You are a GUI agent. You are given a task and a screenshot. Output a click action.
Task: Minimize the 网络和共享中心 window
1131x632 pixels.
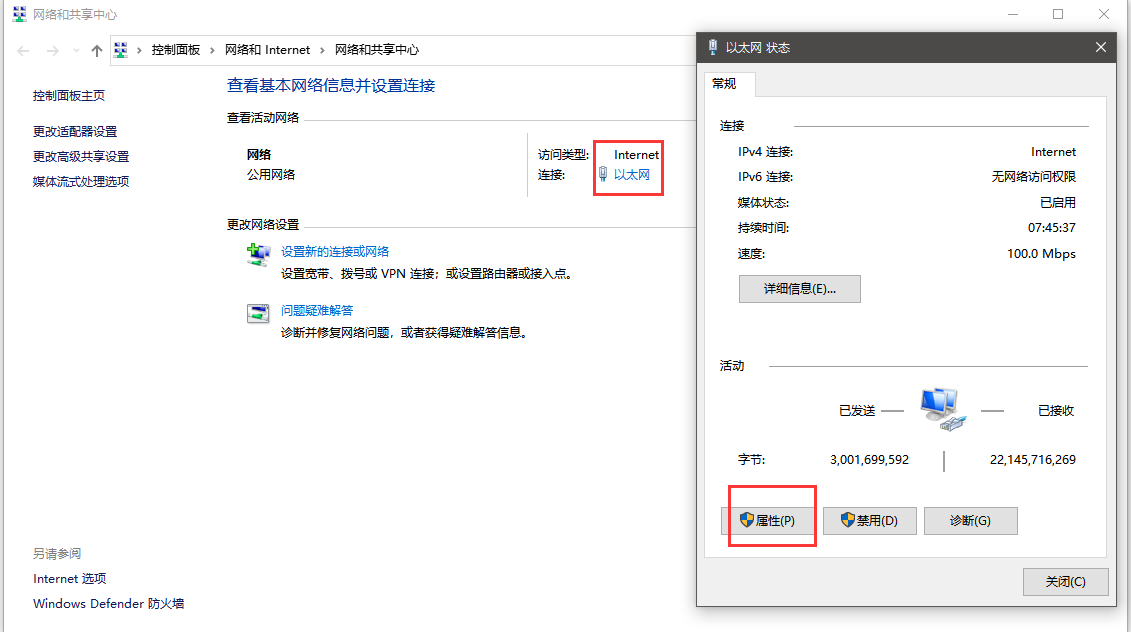click(x=1013, y=14)
